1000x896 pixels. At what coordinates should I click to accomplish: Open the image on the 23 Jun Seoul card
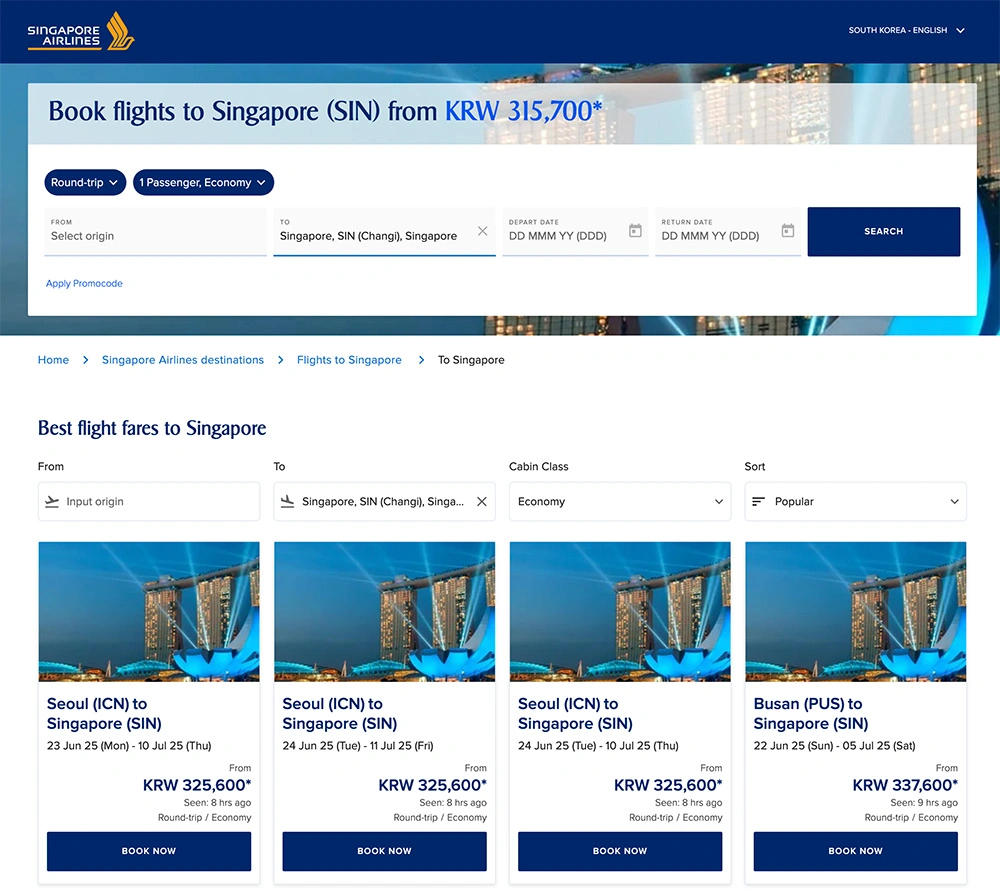[x=149, y=612]
